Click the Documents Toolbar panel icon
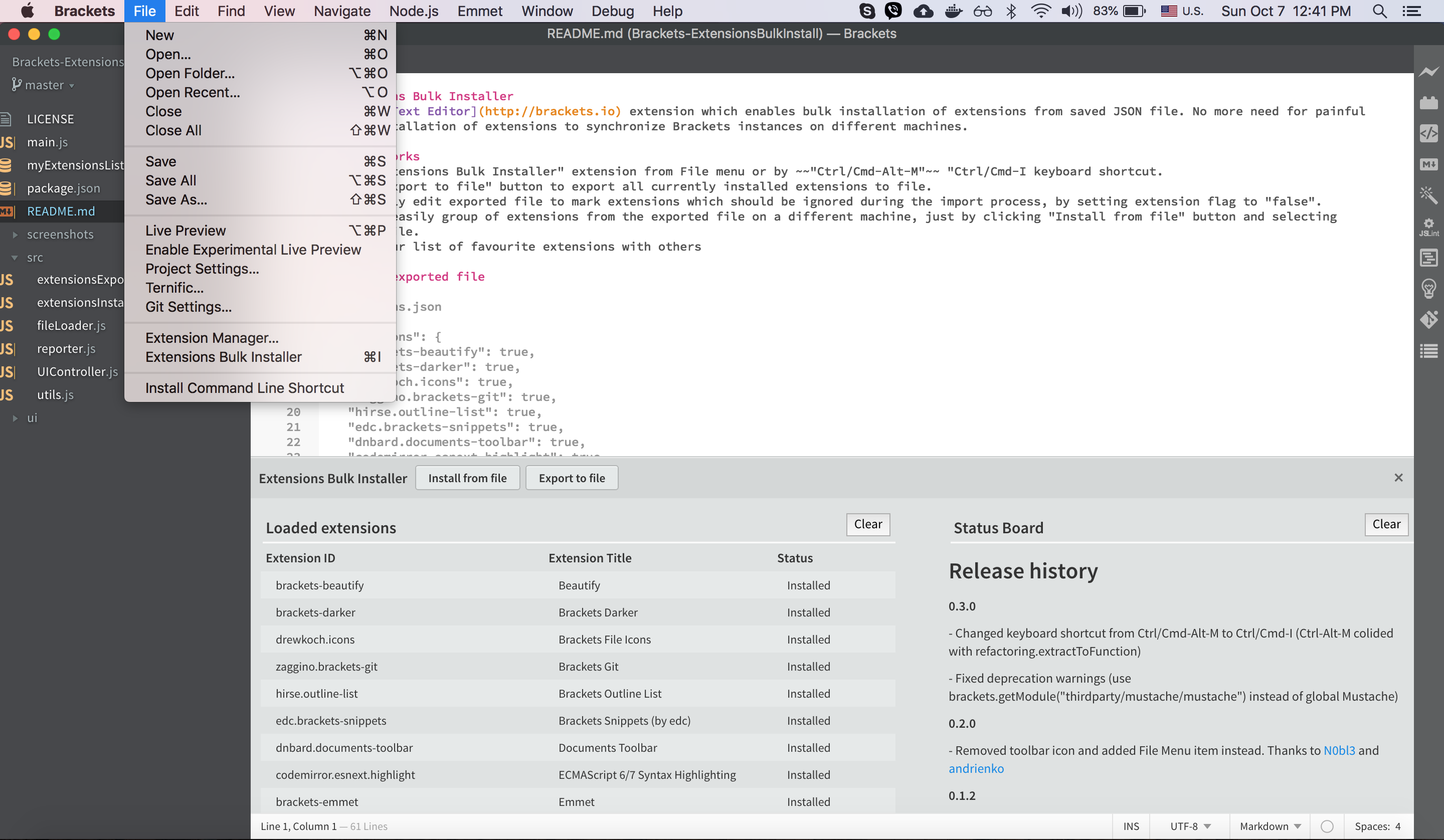The height and width of the screenshot is (840, 1444). [x=1428, y=258]
